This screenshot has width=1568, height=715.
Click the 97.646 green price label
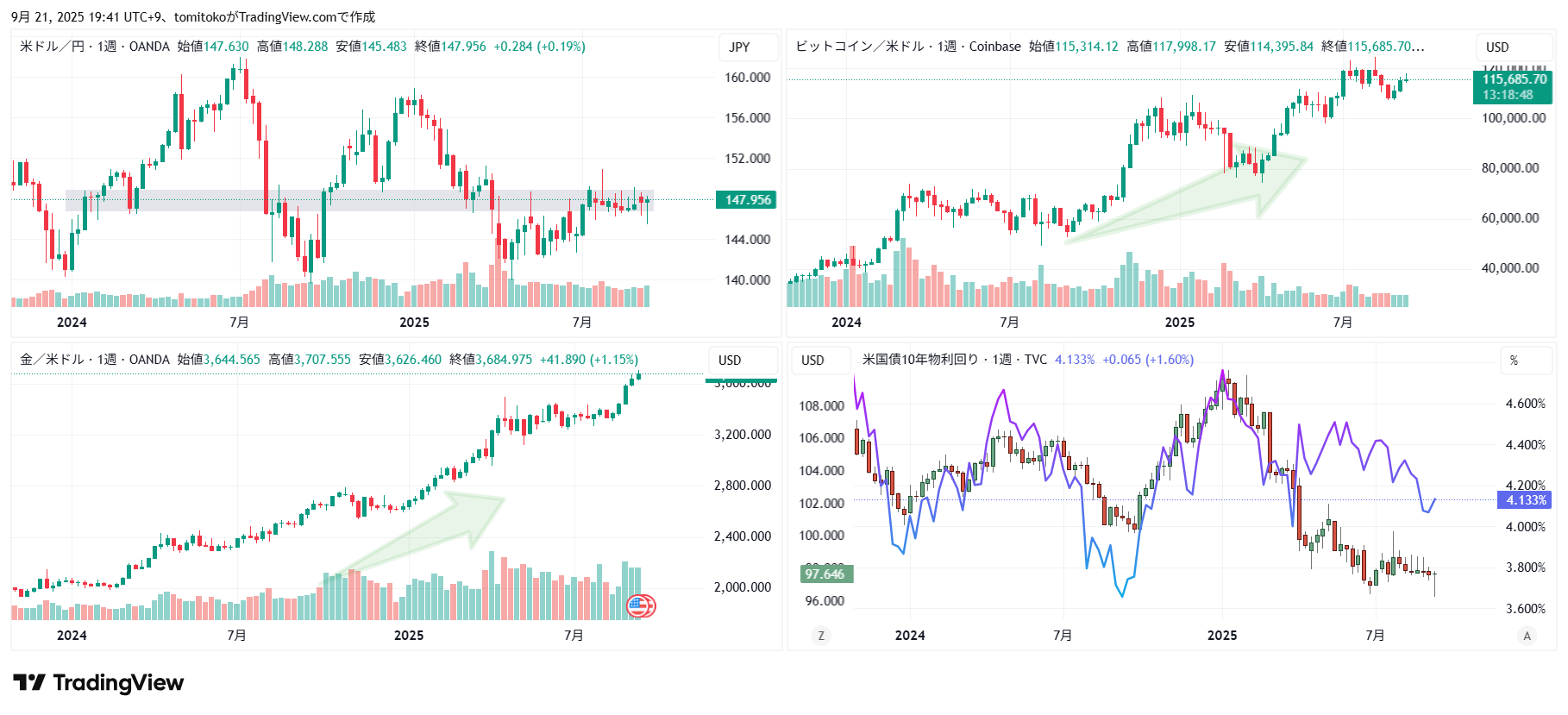click(x=825, y=574)
